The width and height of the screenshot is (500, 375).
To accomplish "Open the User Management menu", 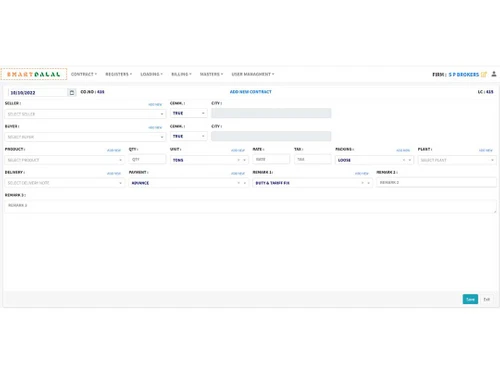I will click(253, 74).
